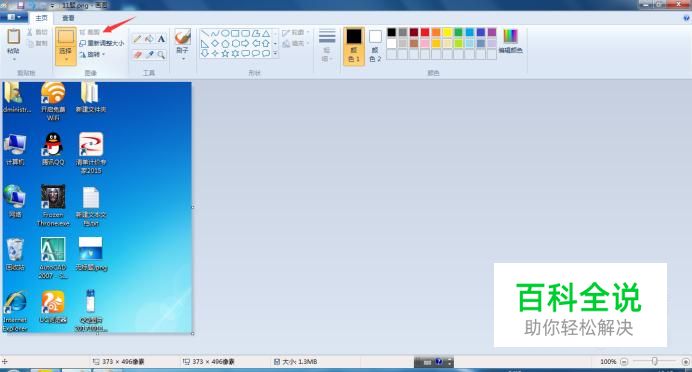
Task: Choose the Pentagon shape
Action: coord(225,44)
